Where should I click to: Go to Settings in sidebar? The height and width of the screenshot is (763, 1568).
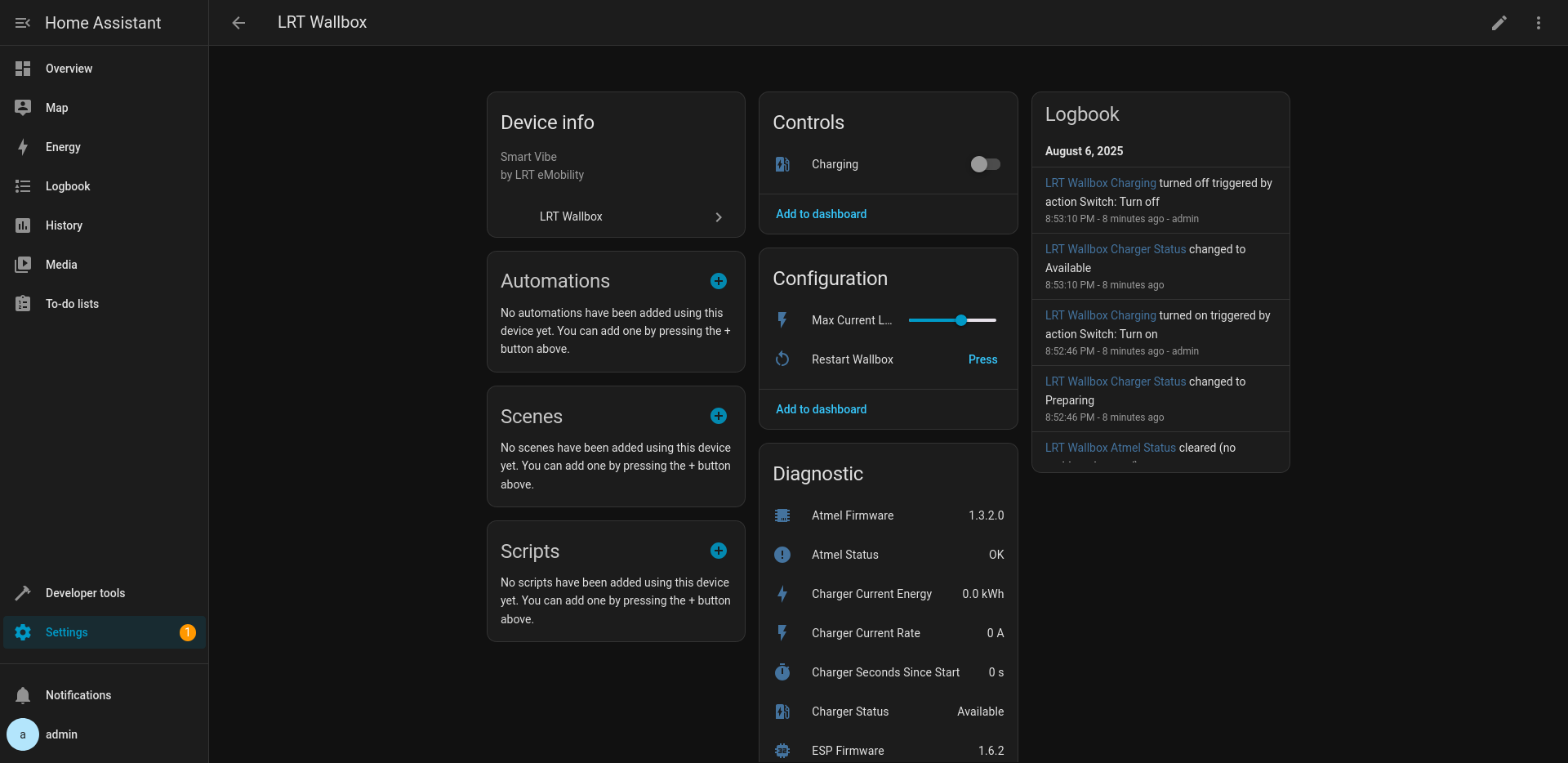[67, 632]
